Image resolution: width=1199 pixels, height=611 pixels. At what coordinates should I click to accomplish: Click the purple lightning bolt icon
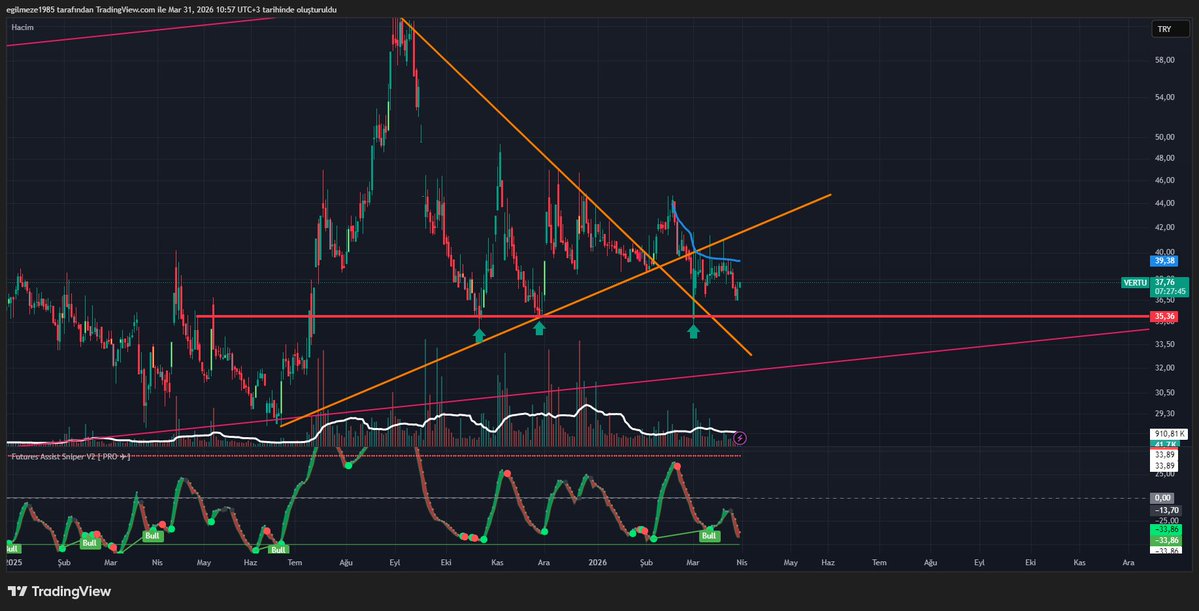point(739,438)
